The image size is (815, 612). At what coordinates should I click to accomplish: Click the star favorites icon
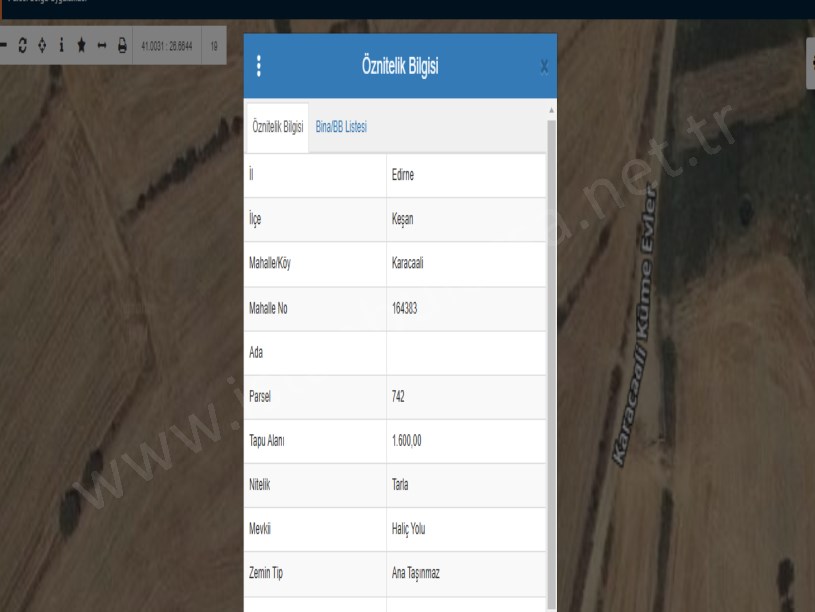coord(81,46)
